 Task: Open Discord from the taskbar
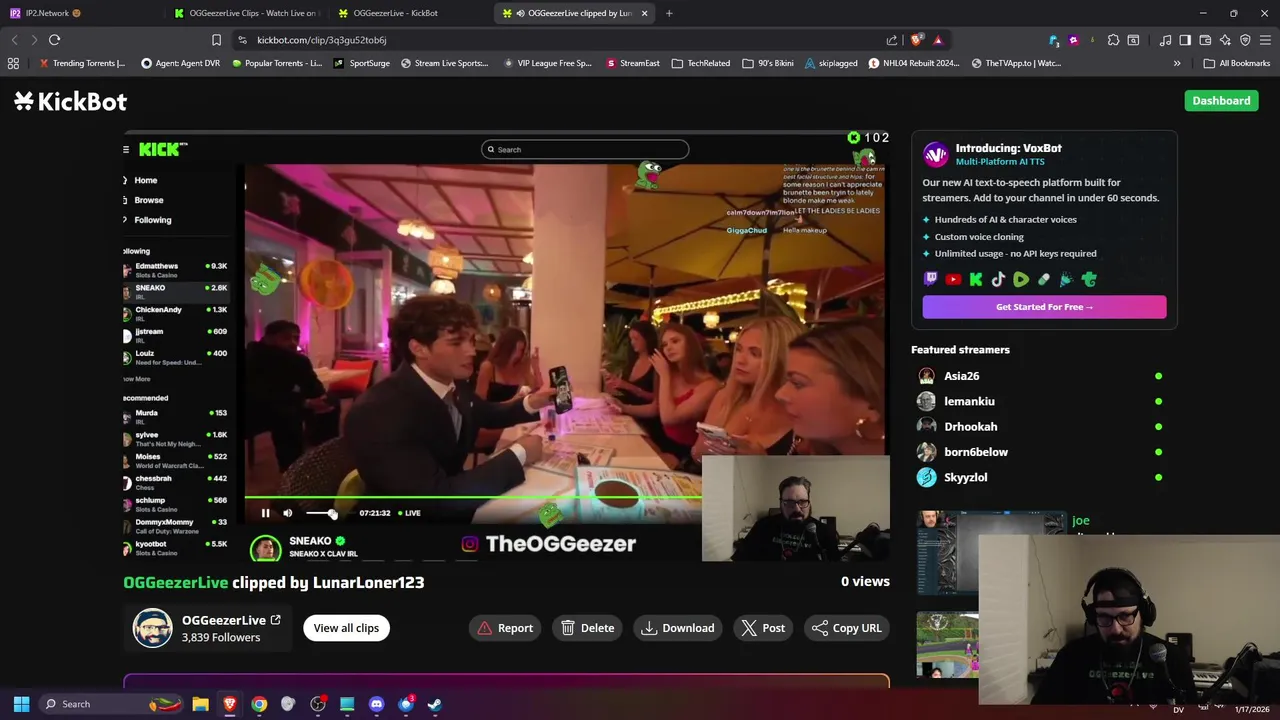pyautogui.click(x=376, y=704)
